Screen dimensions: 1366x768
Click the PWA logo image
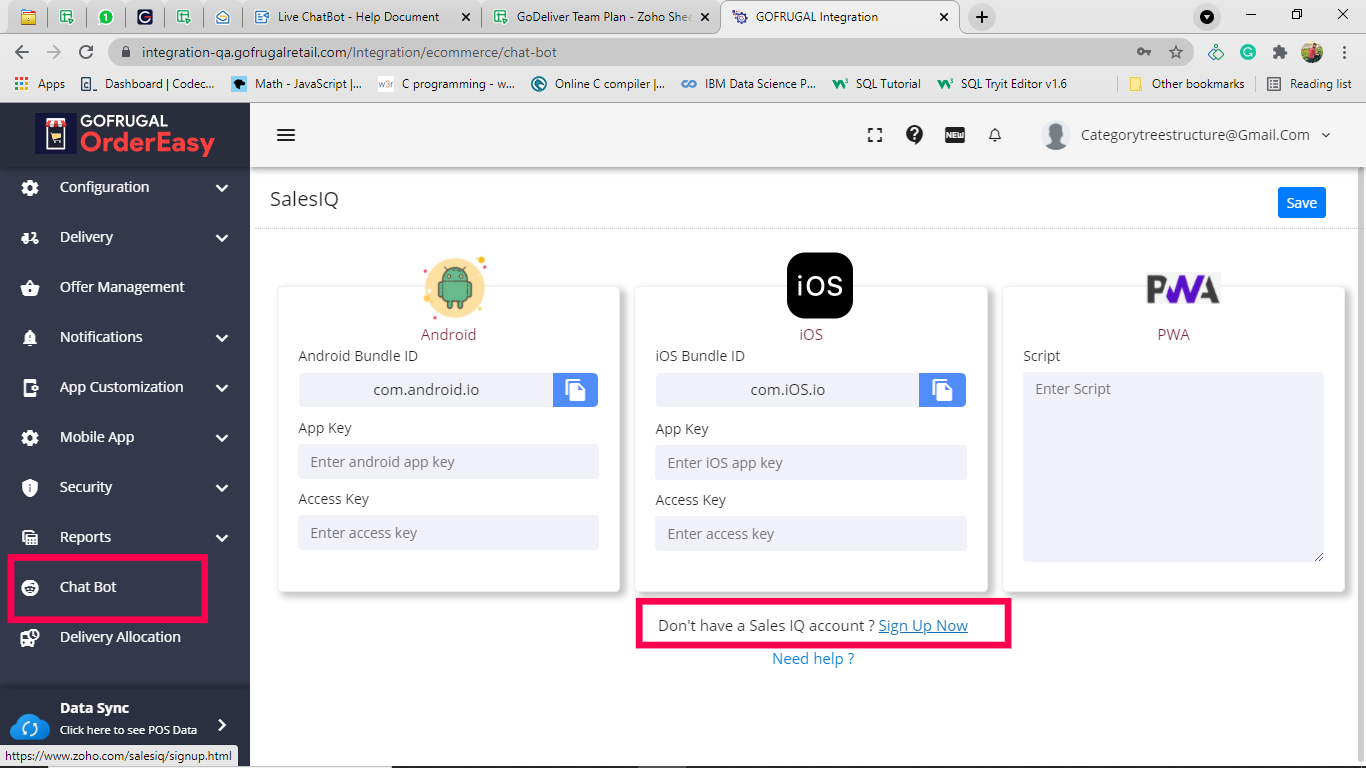[1183, 288]
